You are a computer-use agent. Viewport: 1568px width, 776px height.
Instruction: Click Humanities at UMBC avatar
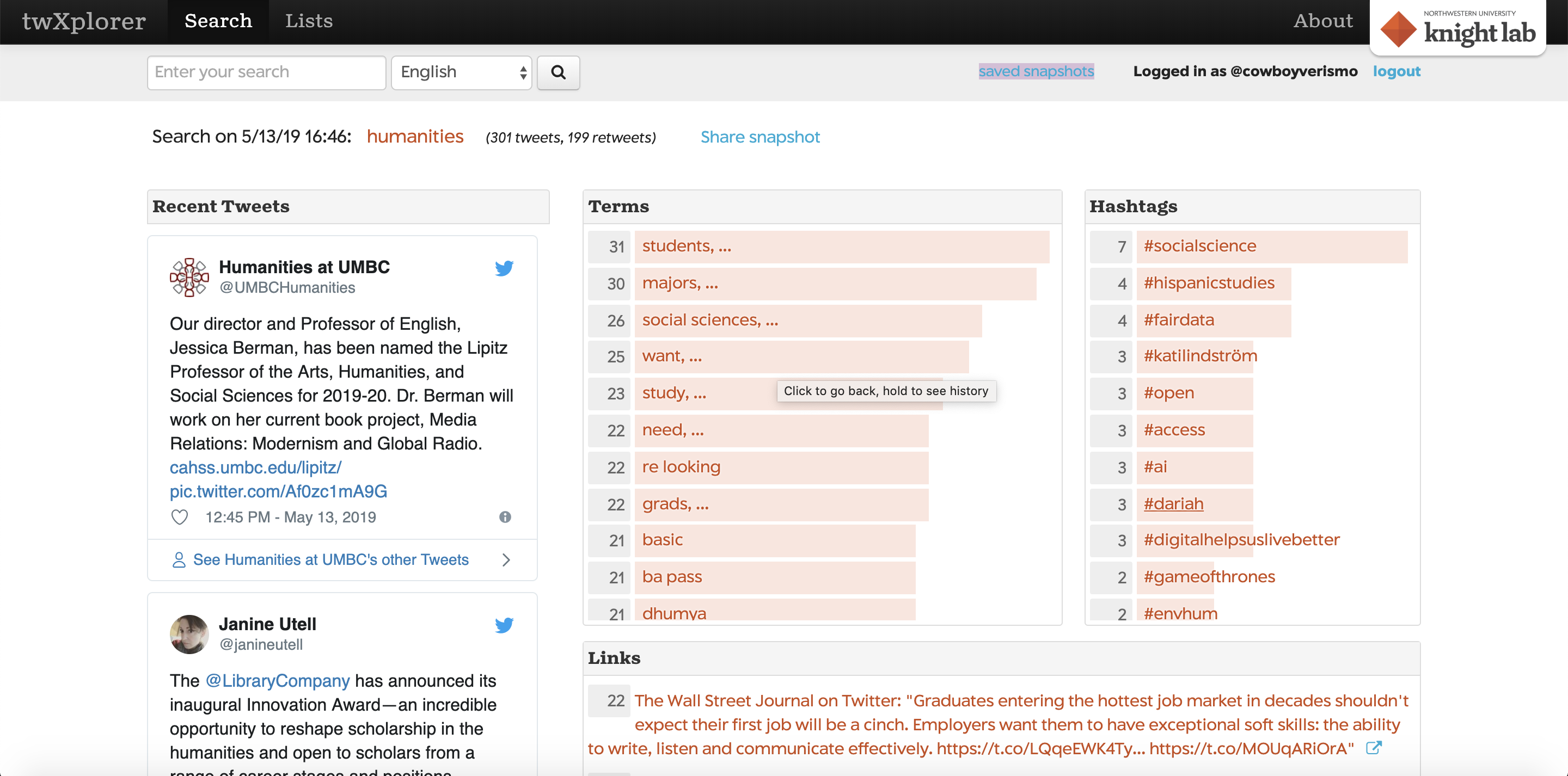coord(189,277)
